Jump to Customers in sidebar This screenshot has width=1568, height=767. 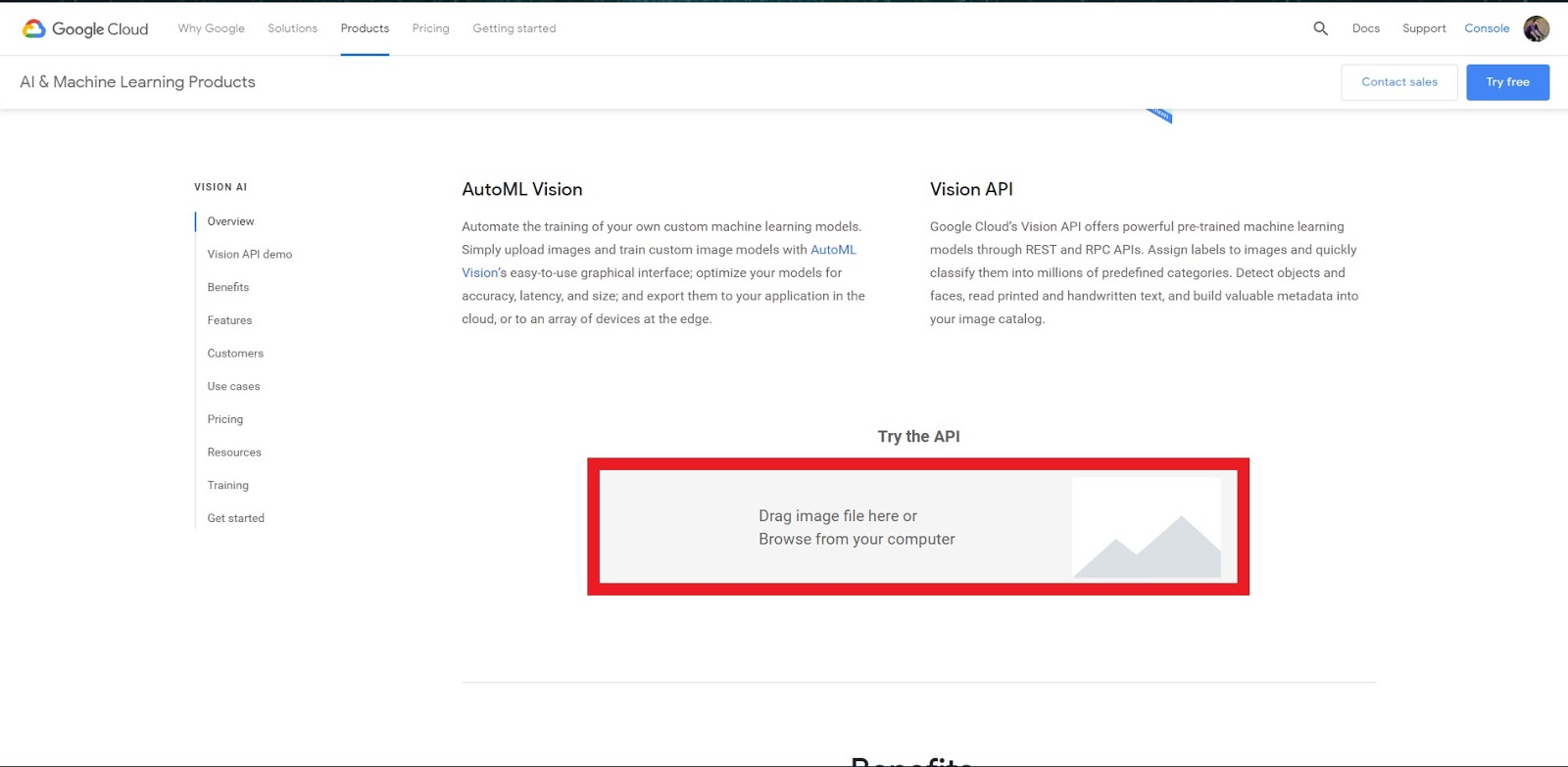tap(235, 354)
